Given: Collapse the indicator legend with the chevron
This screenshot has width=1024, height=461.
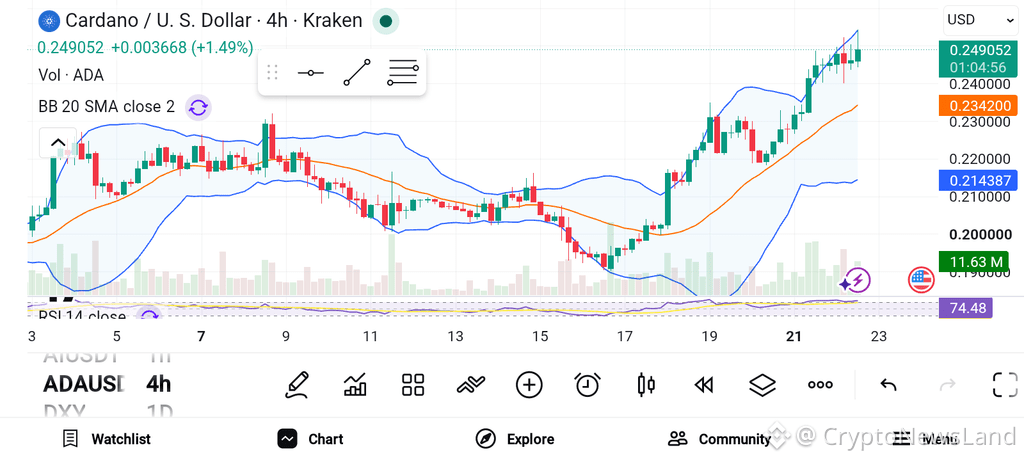Looking at the screenshot, I should pyautogui.click(x=57, y=143).
